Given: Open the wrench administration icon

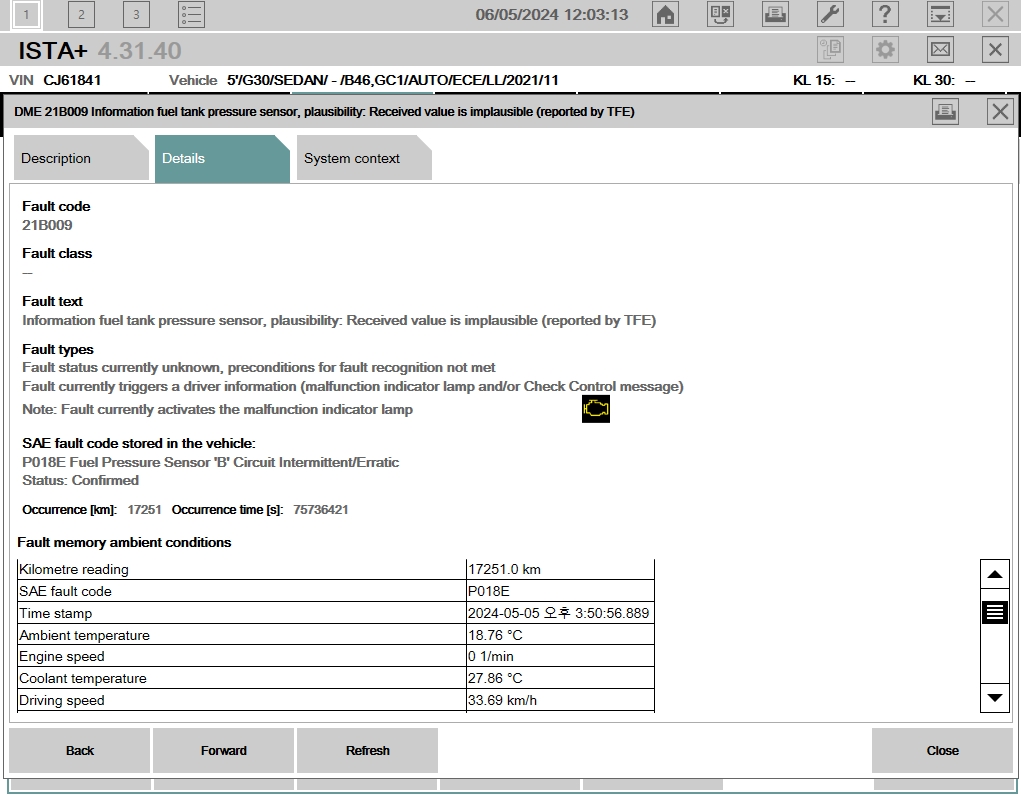Looking at the screenshot, I should pyautogui.click(x=830, y=14).
